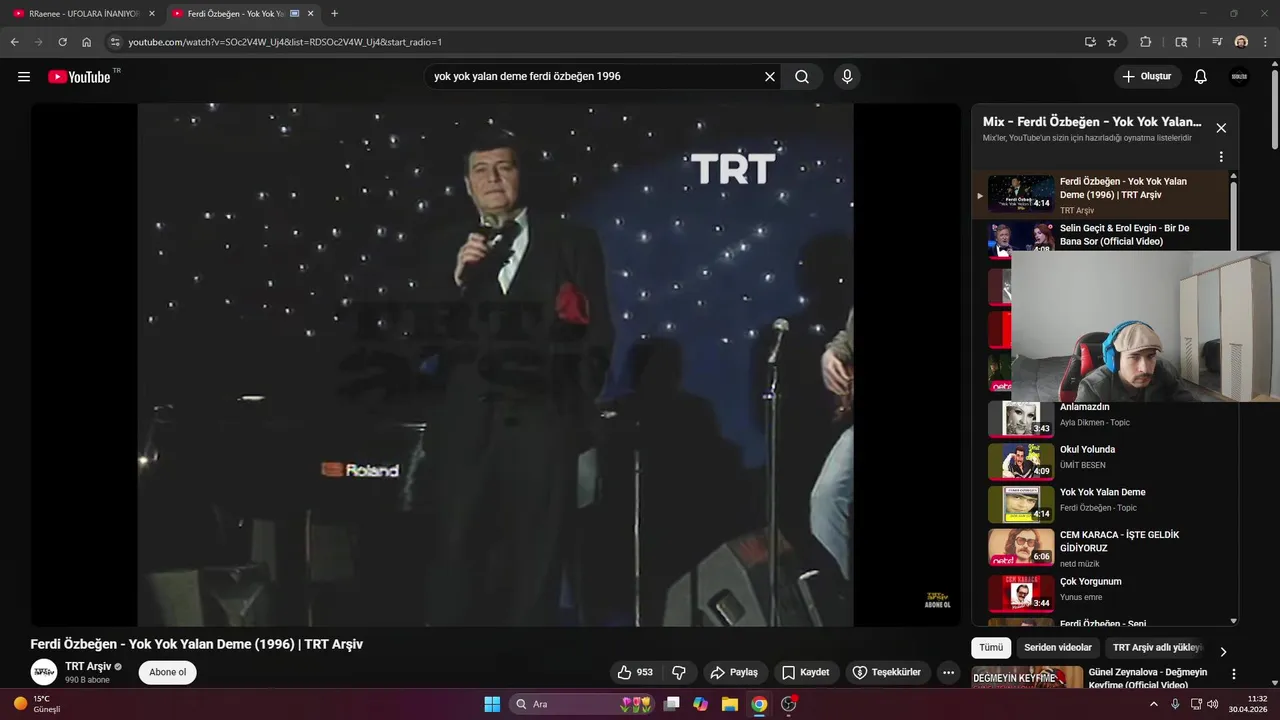Image resolution: width=1280 pixels, height=720 pixels.
Task: Open TRT Arşiv channel avatar
Action: click(x=44, y=672)
